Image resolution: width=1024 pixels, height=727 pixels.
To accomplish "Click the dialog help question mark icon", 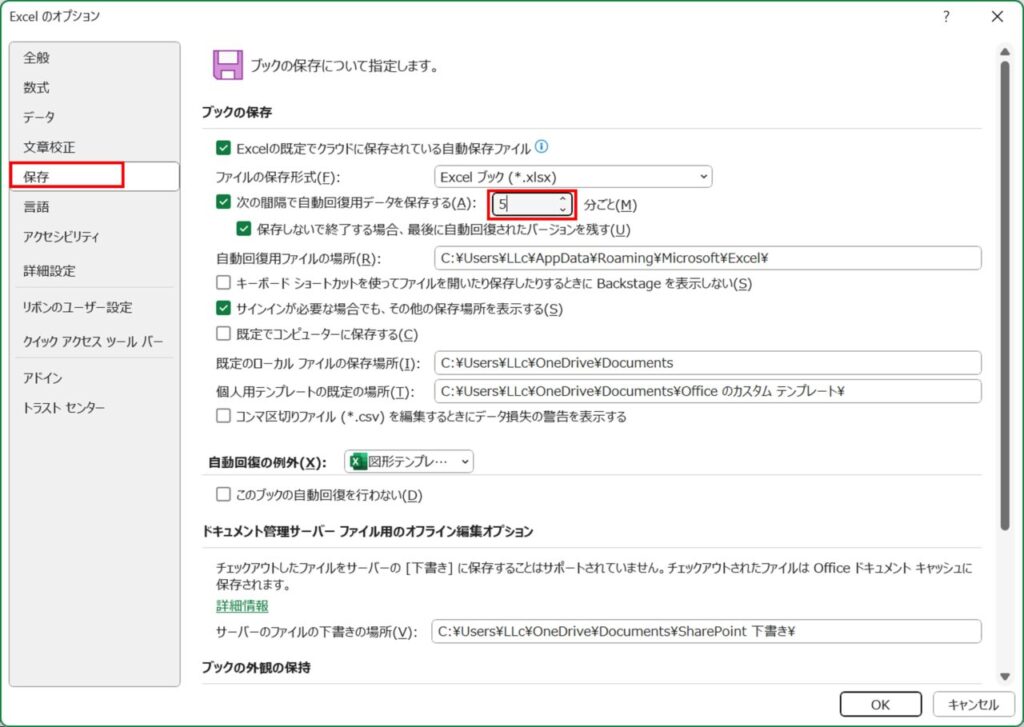I will coord(946,16).
